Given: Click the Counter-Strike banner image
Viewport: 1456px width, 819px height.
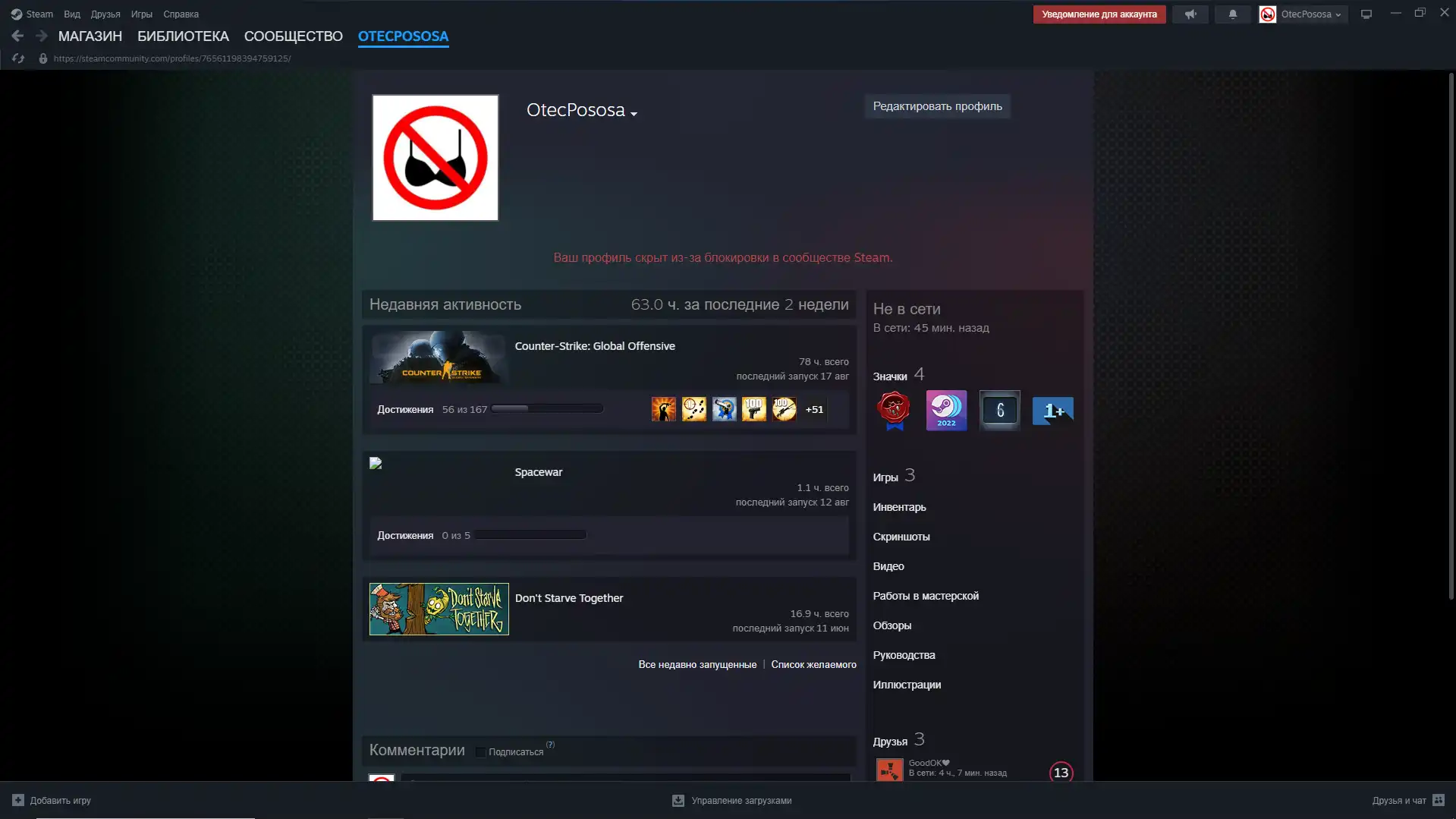Looking at the screenshot, I should click(439, 357).
